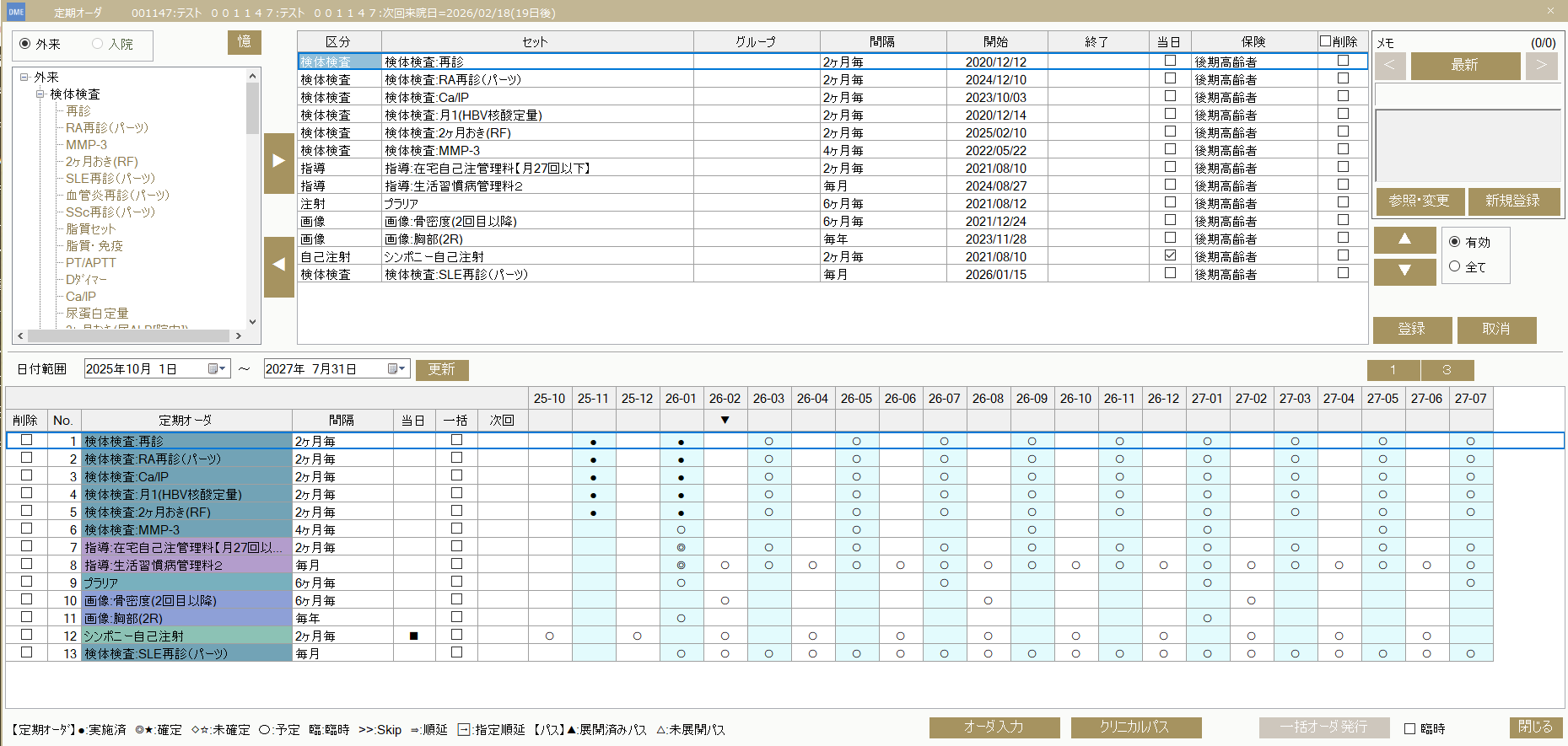Image resolution: width=1568 pixels, height=746 pixels.
Task: Click the right arrow add-to-list button
Action: point(278,163)
